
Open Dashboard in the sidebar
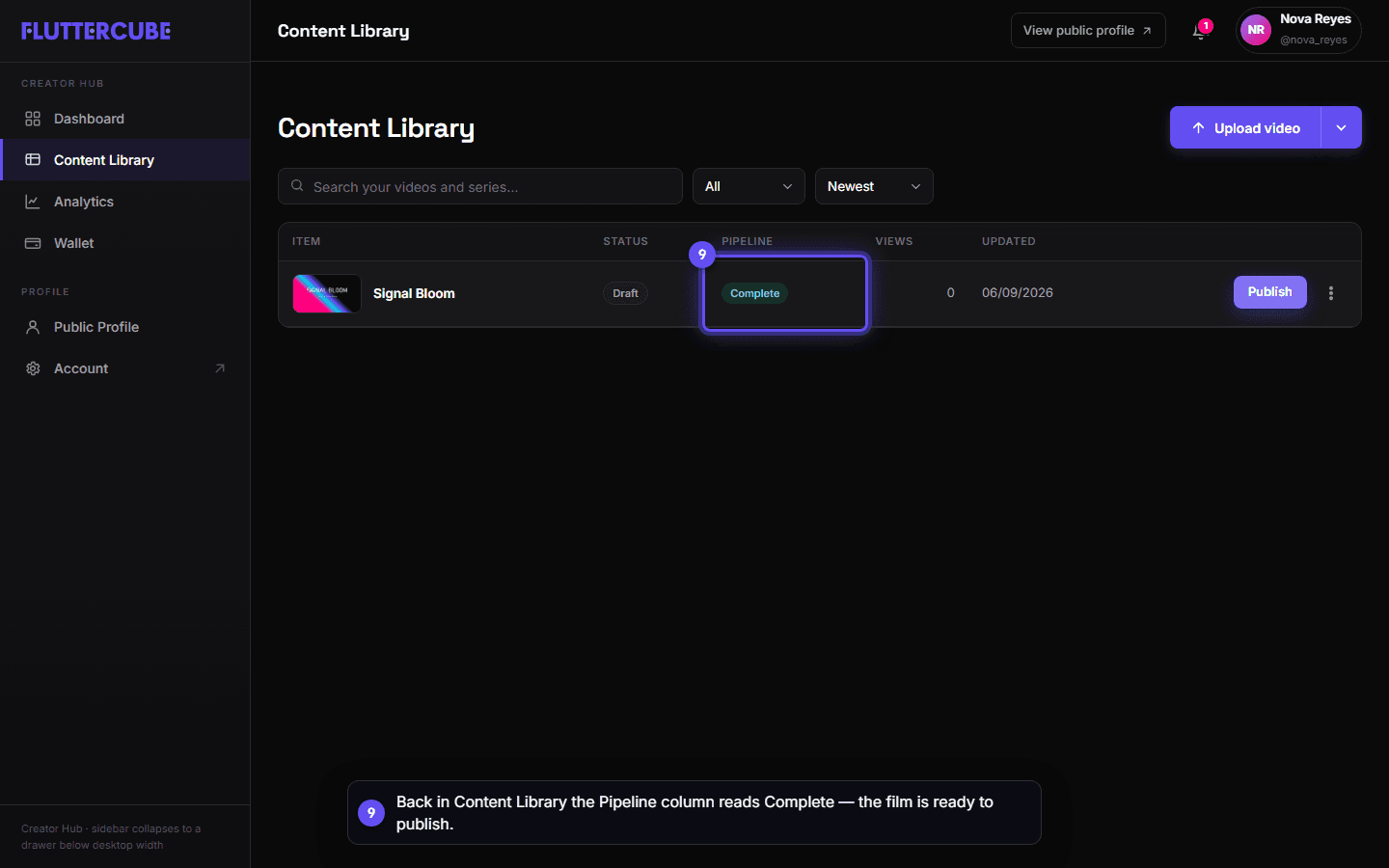coord(125,119)
